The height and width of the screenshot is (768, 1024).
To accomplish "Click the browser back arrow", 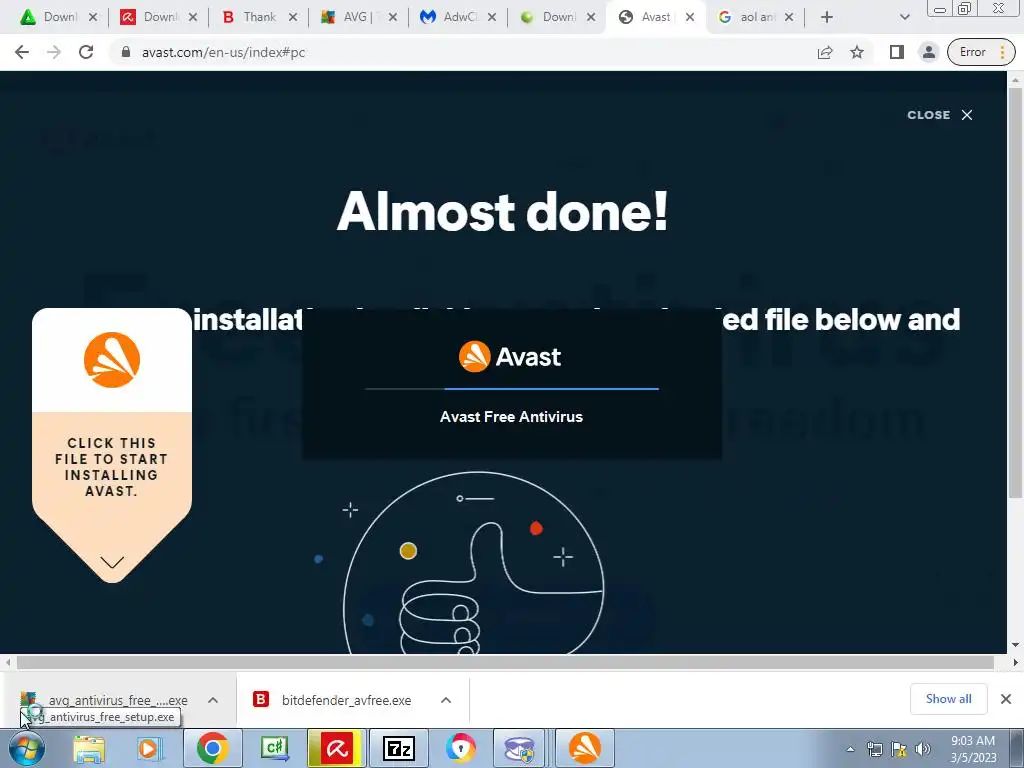I will [22, 52].
